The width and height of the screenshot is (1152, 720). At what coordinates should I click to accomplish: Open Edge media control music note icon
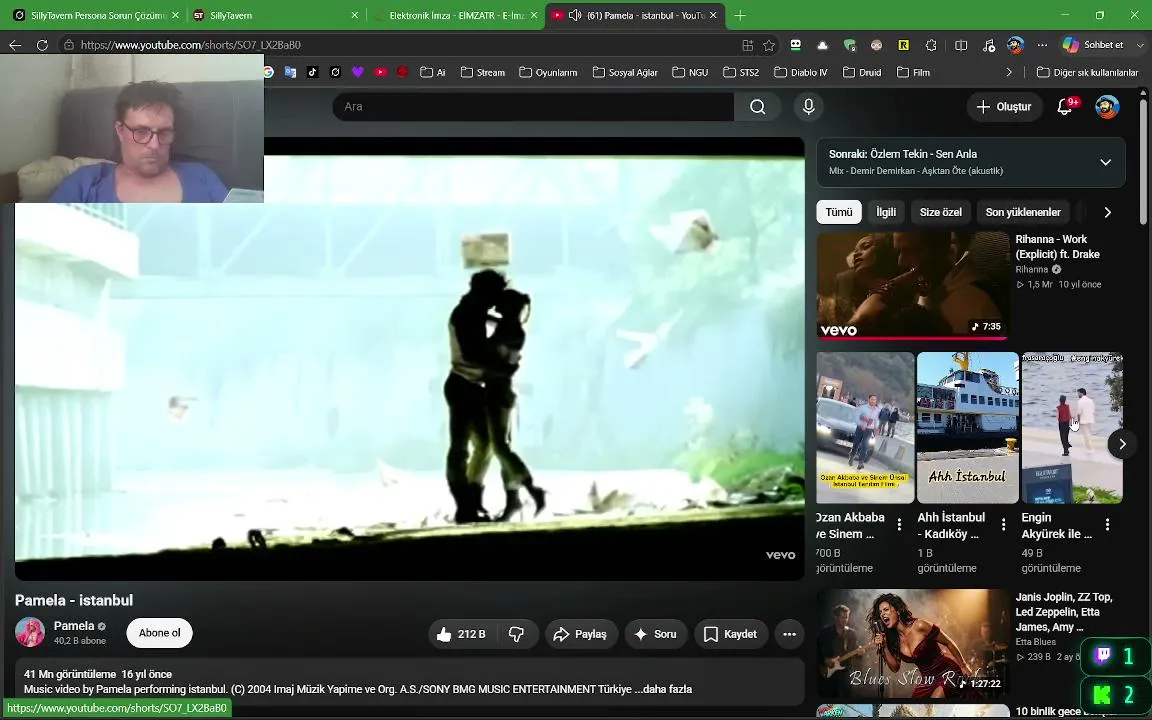click(x=988, y=45)
